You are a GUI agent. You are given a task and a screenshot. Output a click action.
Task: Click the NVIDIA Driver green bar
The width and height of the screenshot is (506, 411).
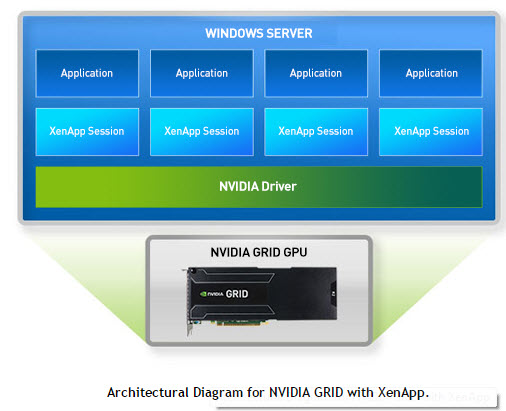(x=259, y=187)
